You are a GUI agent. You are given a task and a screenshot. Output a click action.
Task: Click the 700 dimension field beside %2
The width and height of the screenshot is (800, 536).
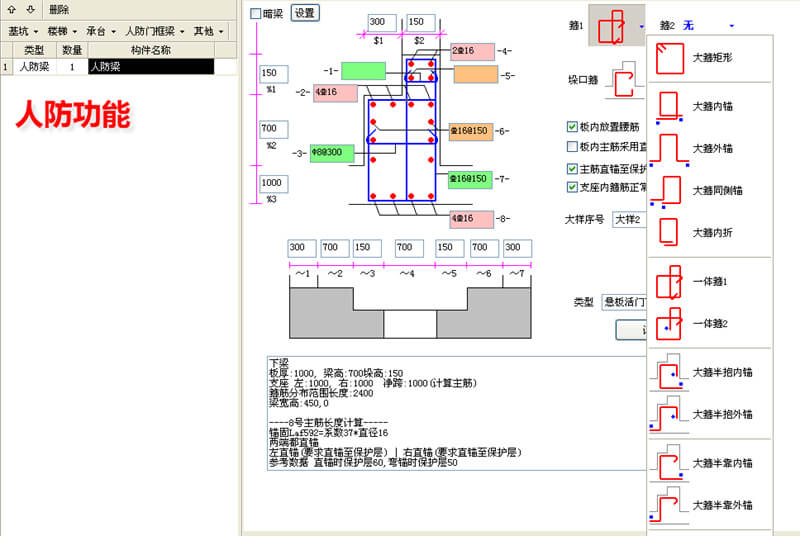[x=273, y=129]
